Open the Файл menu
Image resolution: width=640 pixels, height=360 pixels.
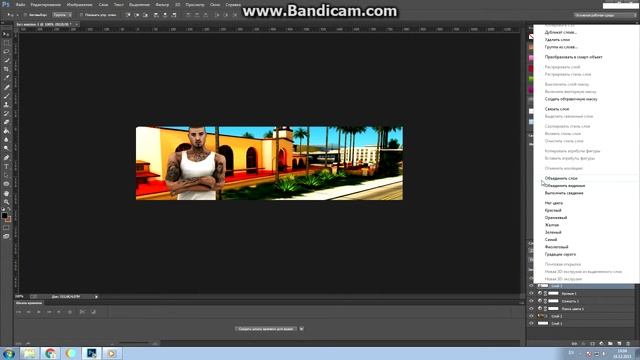[20, 4]
